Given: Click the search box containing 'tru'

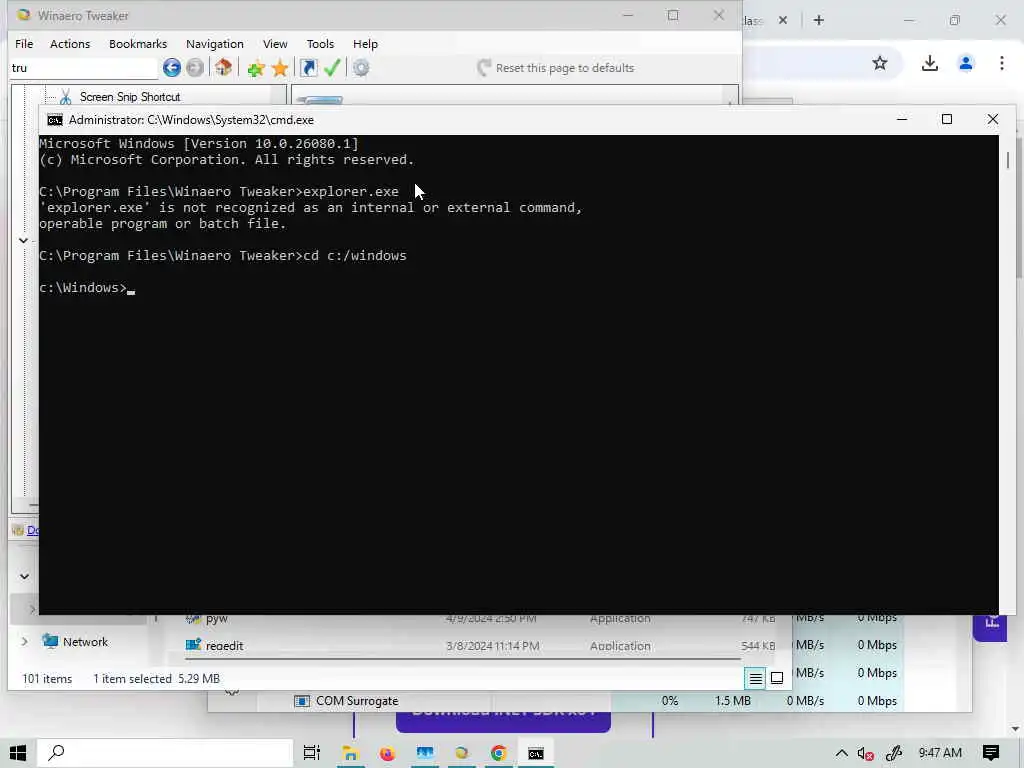Looking at the screenshot, I should coord(84,68).
